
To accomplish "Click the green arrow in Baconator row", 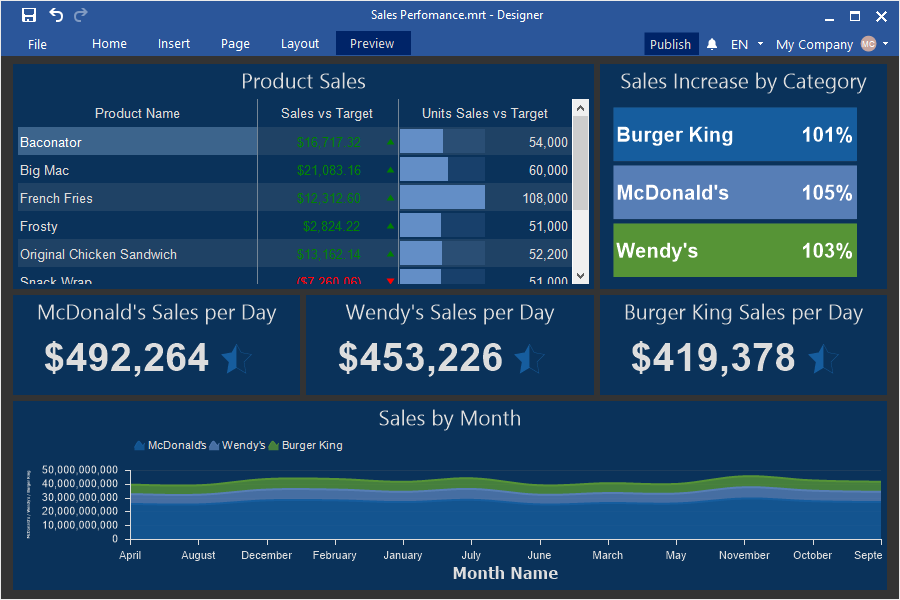I will click(x=390, y=142).
